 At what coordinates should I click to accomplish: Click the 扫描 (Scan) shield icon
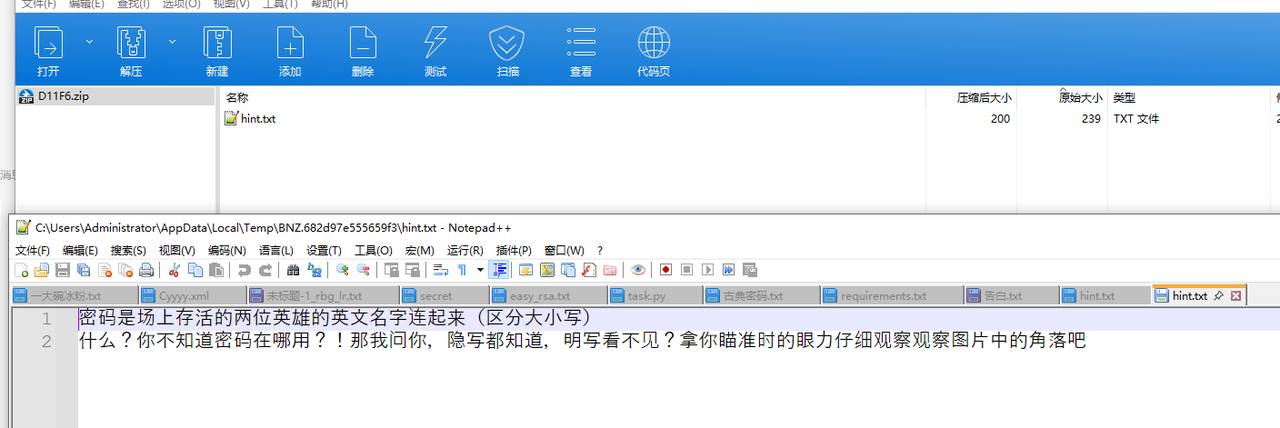point(507,52)
